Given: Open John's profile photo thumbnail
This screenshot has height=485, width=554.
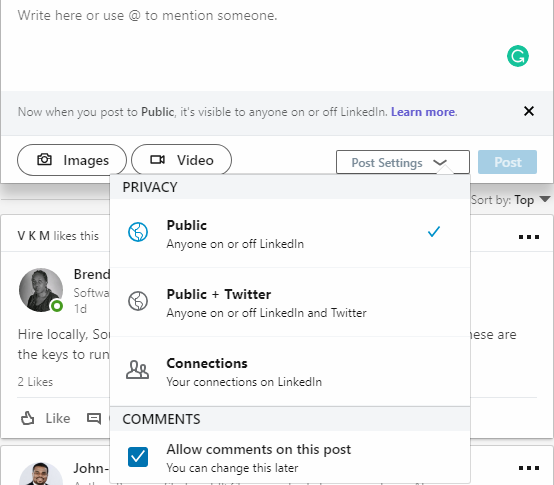Looking at the screenshot, I should pyautogui.click(x=41, y=473).
